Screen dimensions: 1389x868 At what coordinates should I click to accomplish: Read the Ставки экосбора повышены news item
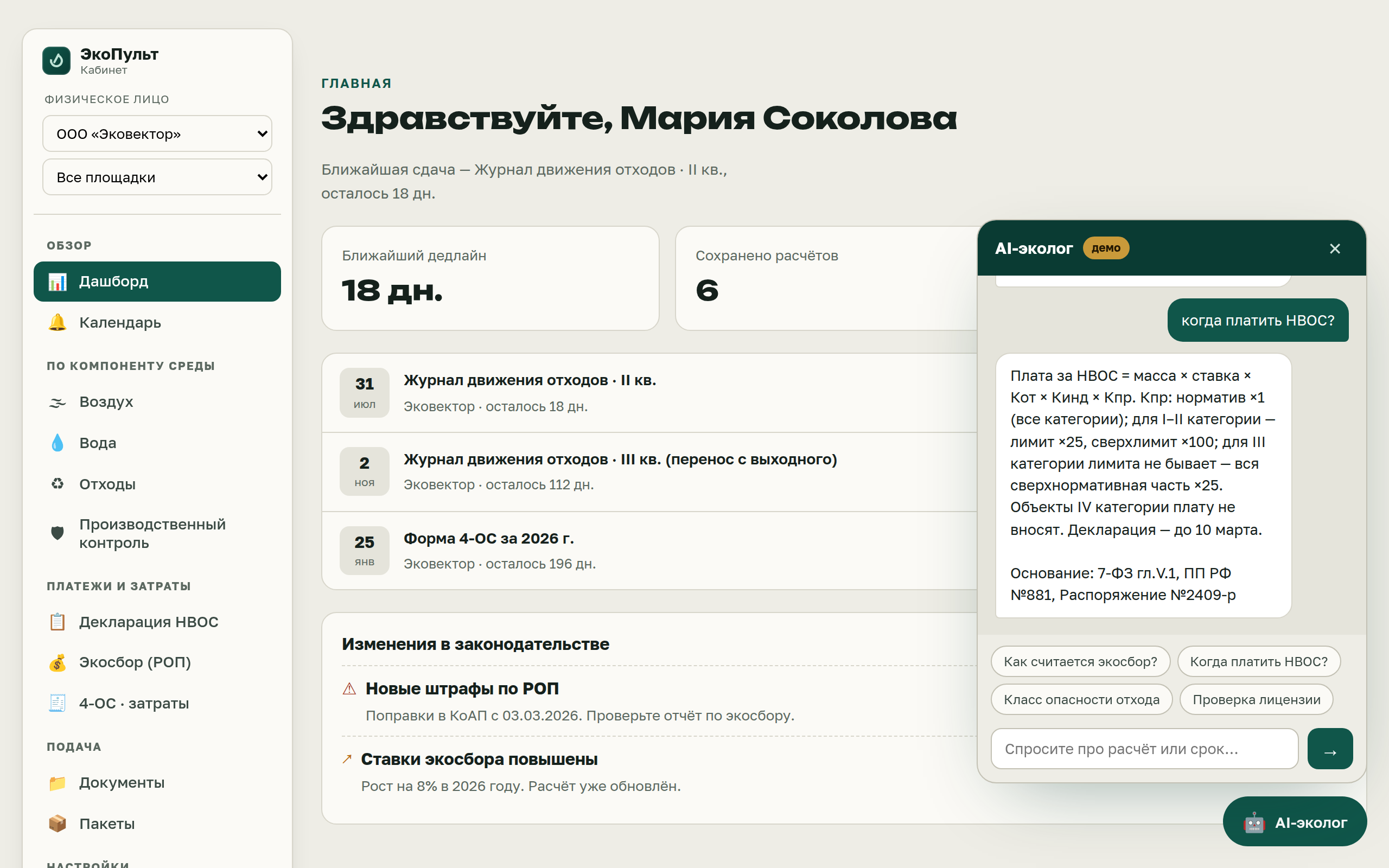tap(659, 772)
